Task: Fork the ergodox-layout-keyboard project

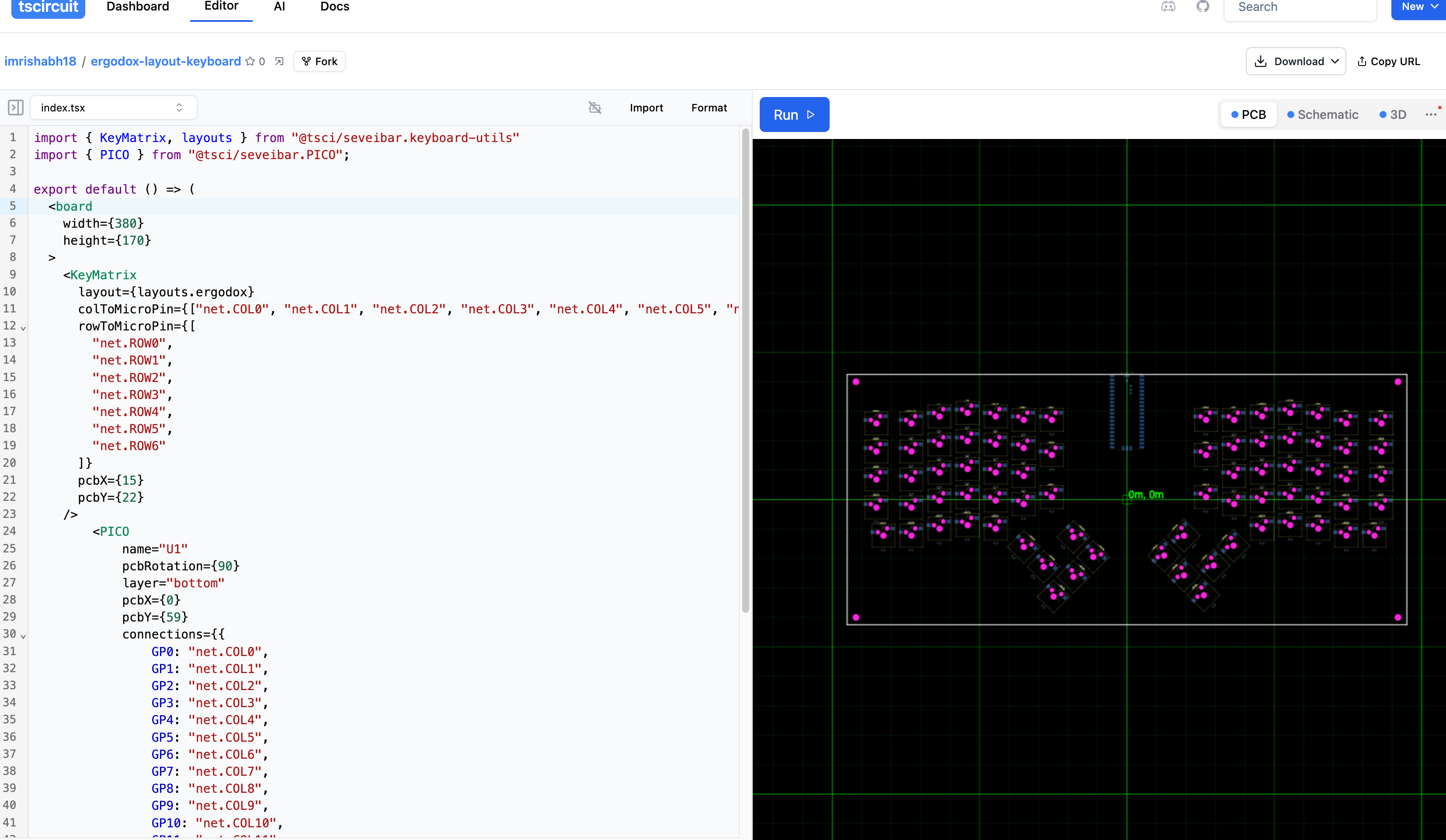Action: tap(319, 61)
